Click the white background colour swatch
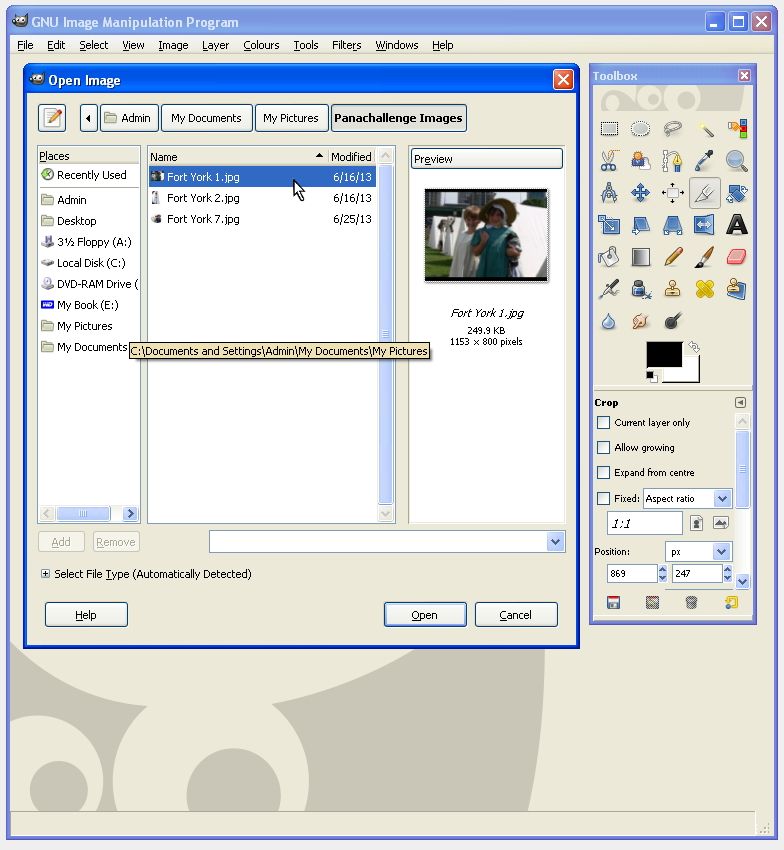The width and height of the screenshot is (784, 850). [x=691, y=374]
